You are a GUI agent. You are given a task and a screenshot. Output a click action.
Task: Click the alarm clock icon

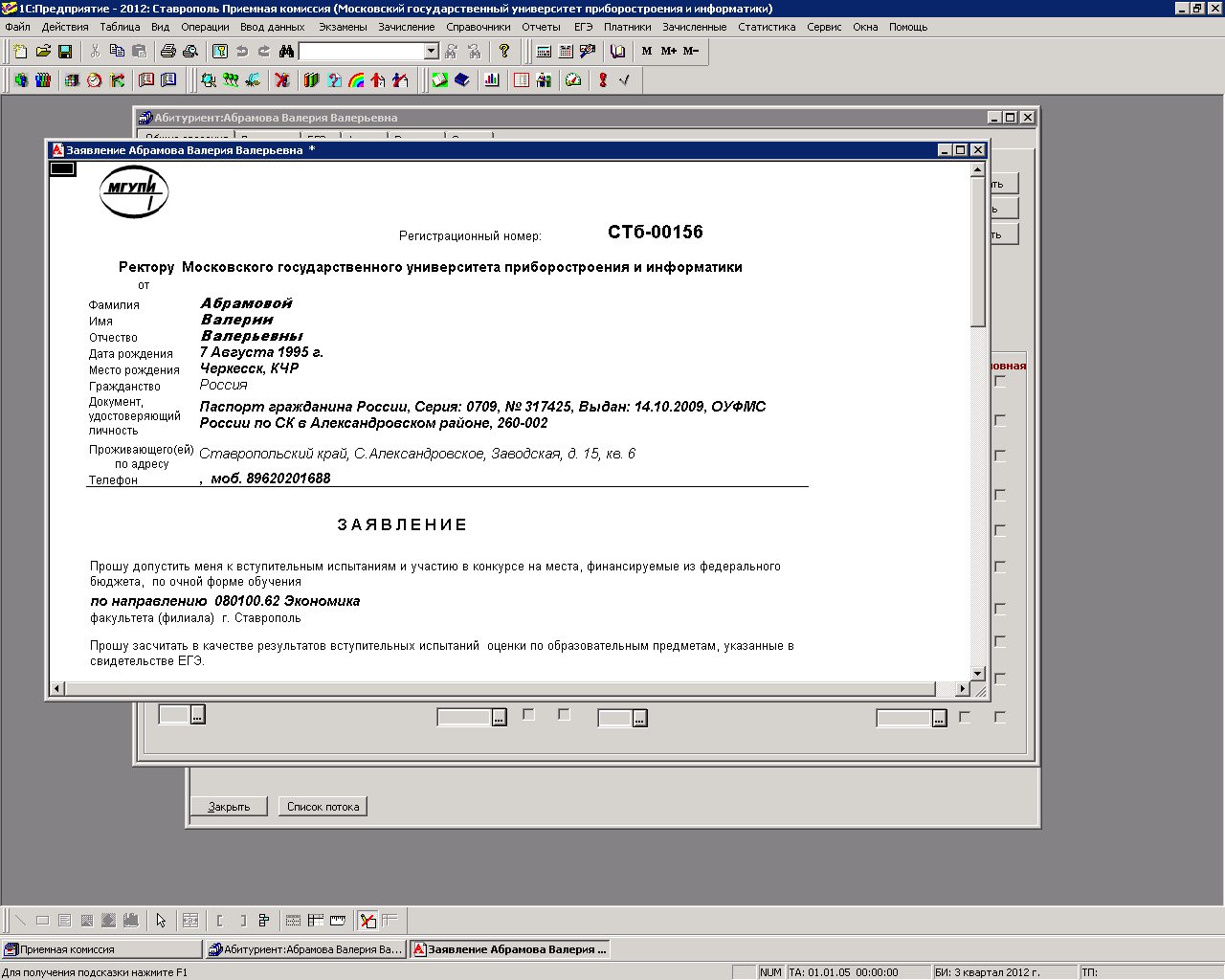point(94,80)
